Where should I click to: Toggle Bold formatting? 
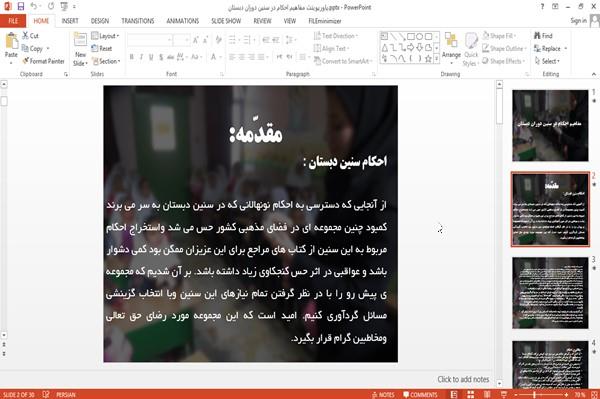[132, 57]
